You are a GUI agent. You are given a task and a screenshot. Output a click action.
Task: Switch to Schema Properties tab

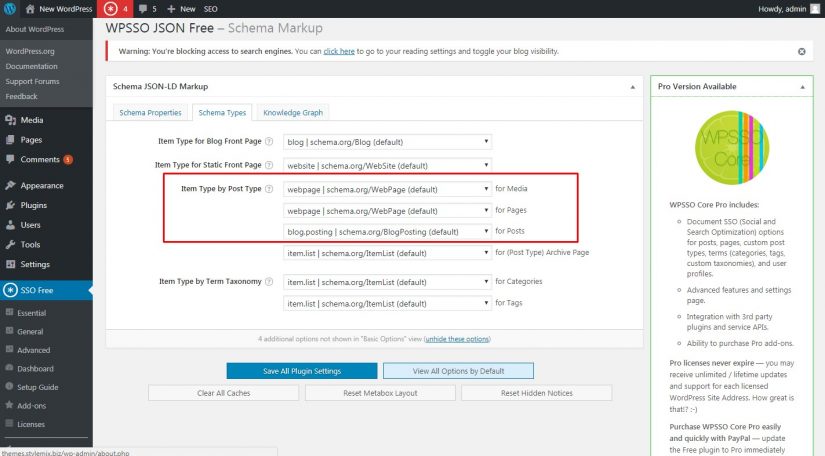point(150,113)
